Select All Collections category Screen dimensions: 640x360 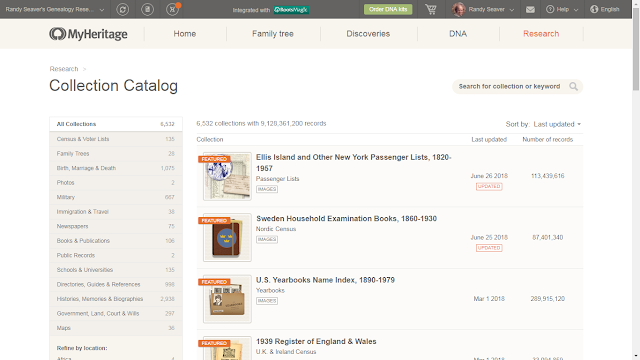tap(116, 124)
